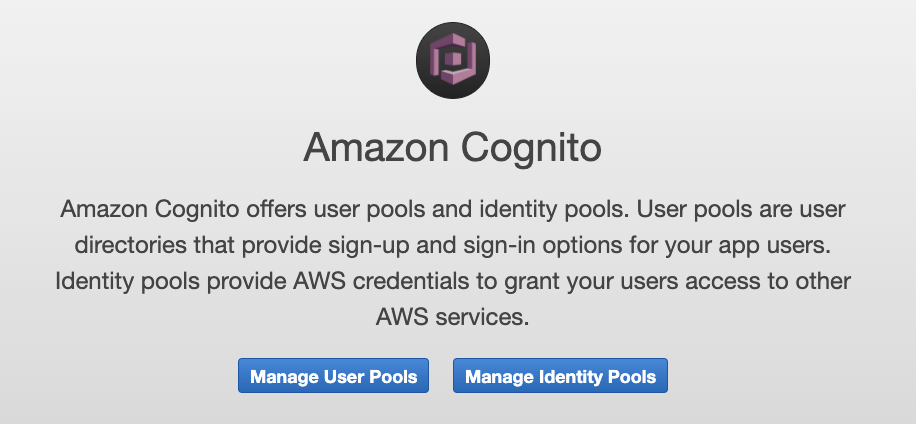The height and width of the screenshot is (424, 916).
Task: Click the first line of the description paragraph
Action: (453, 210)
